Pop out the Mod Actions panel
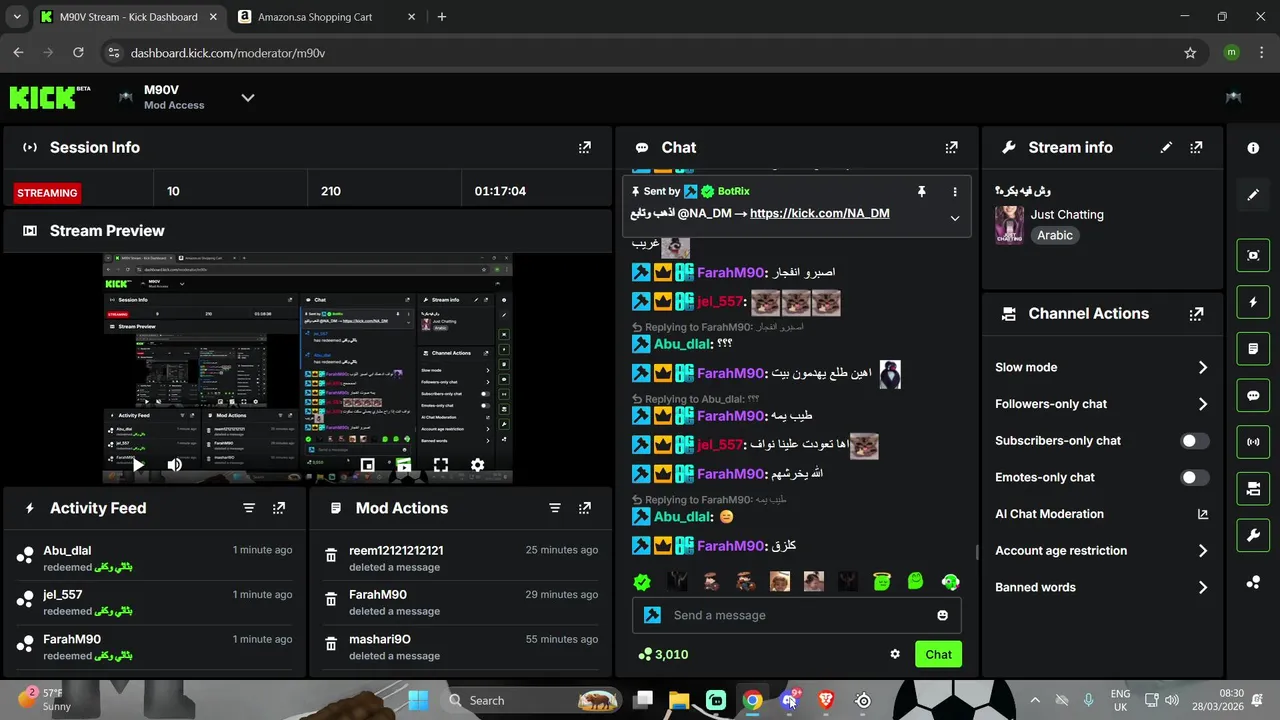This screenshot has height=720, width=1280. pyautogui.click(x=585, y=508)
